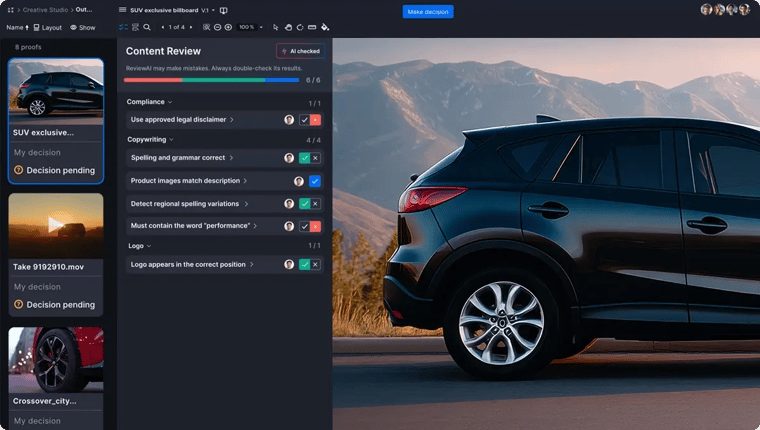Play the Take 9192910.mov video thumbnail
760x430 pixels.
click(56, 225)
